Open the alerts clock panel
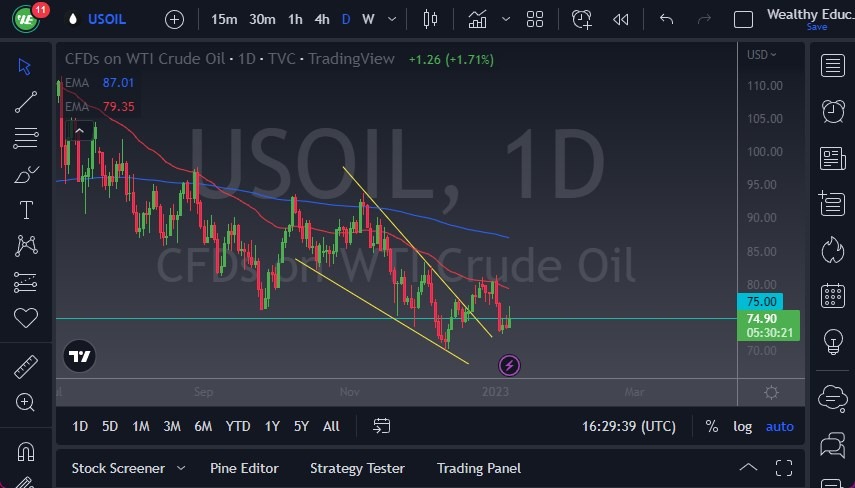 [833, 112]
